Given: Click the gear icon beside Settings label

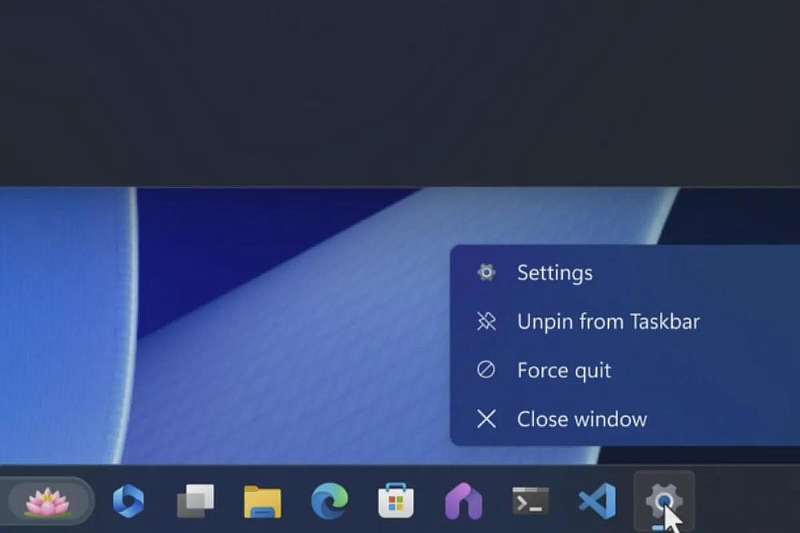Looking at the screenshot, I should (486, 273).
